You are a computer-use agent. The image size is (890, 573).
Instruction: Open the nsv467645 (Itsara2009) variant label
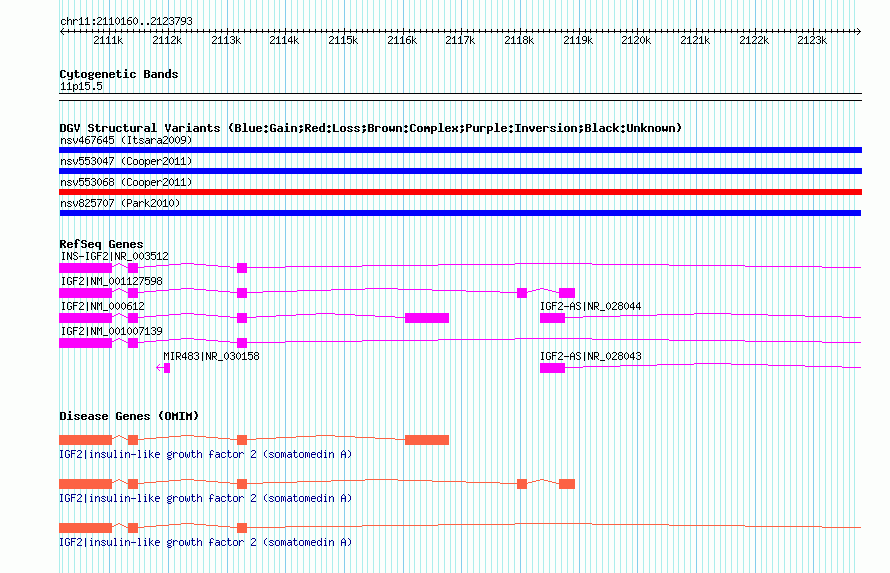pos(126,140)
